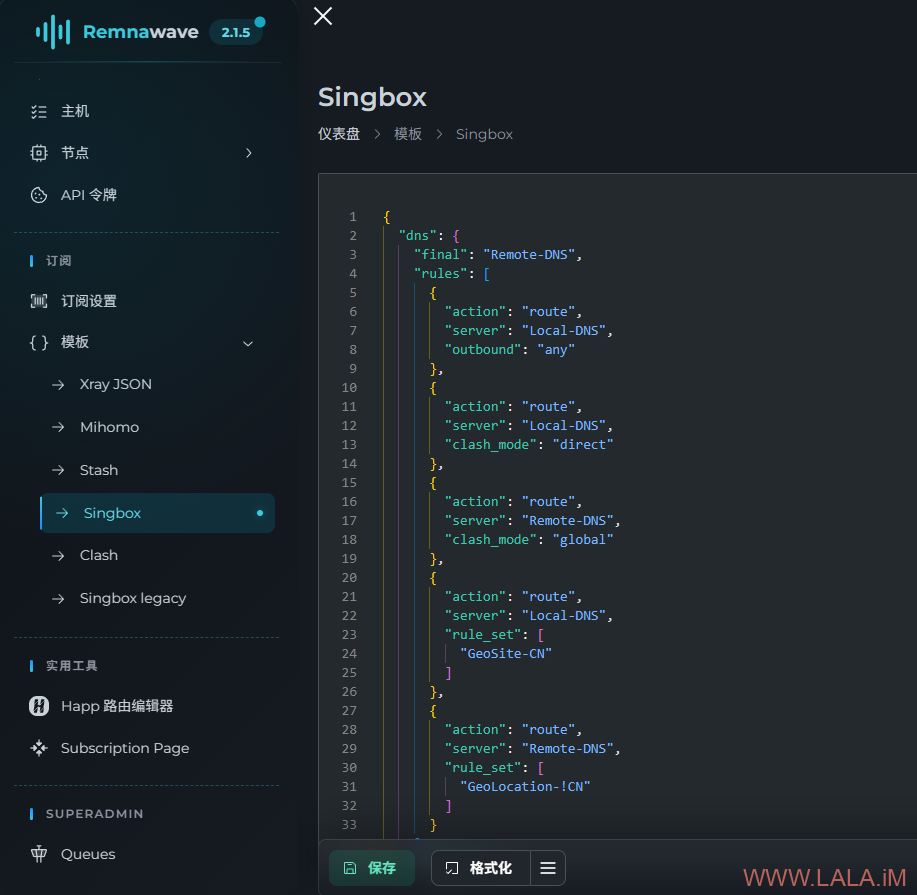Save the template with 保存 button

(372, 868)
